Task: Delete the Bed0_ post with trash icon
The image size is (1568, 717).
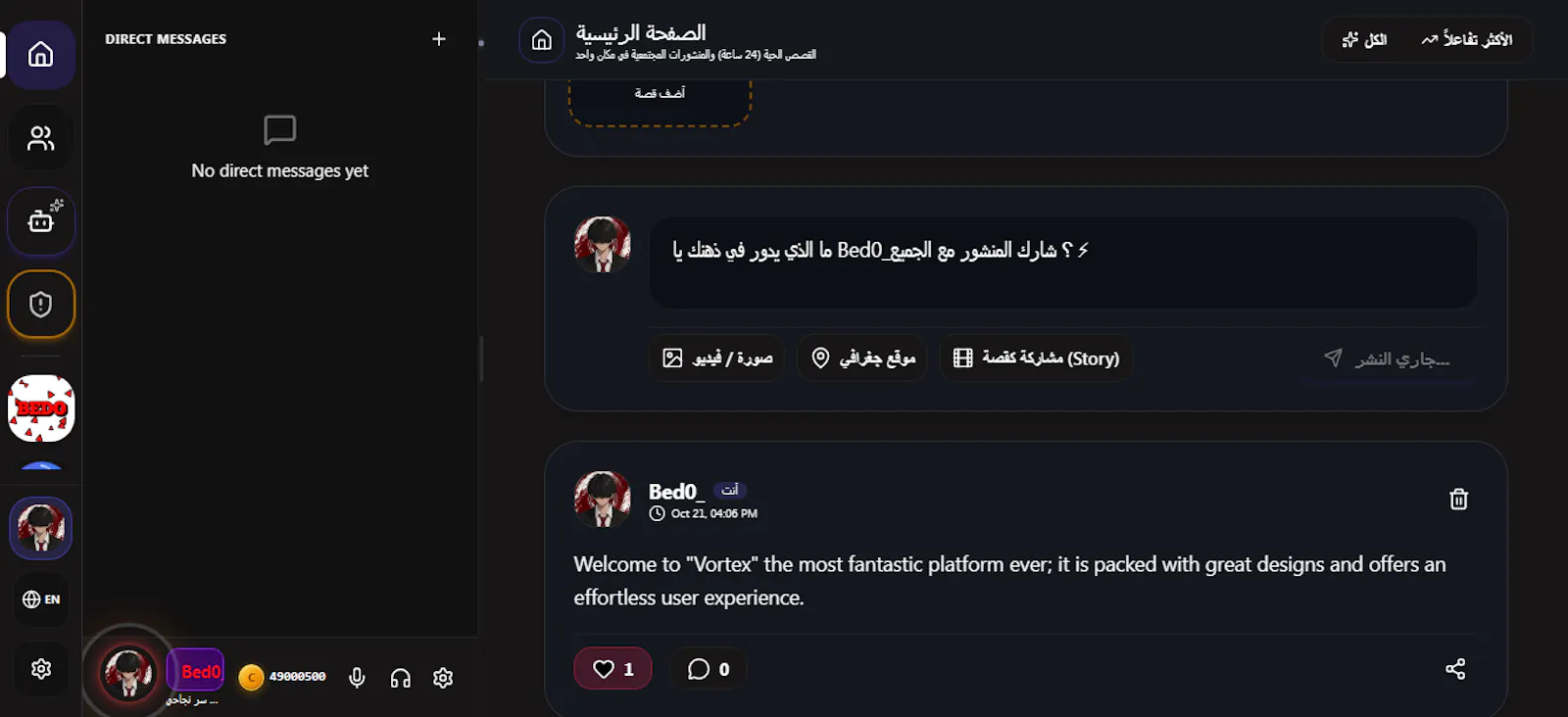Action: (1458, 500)
